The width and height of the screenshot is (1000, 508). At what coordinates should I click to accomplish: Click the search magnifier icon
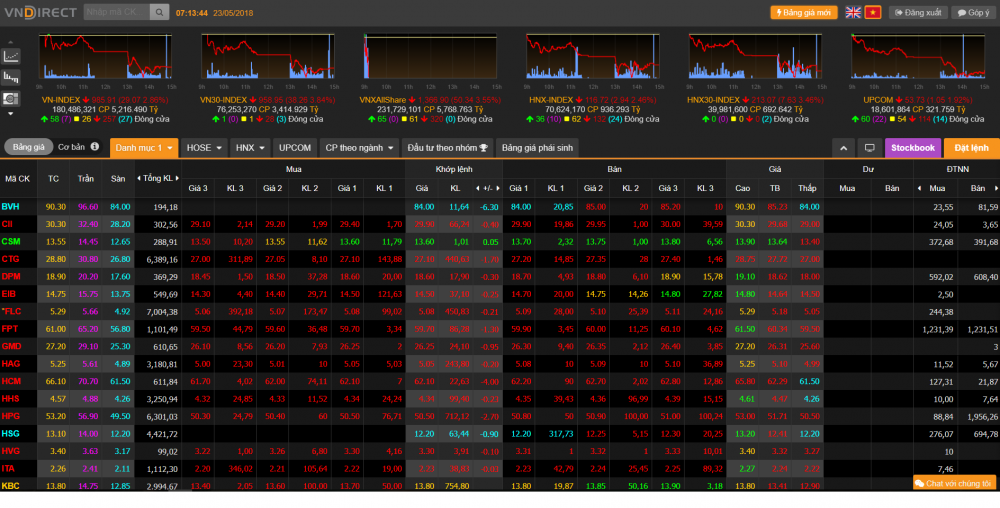tap(160, 12)
